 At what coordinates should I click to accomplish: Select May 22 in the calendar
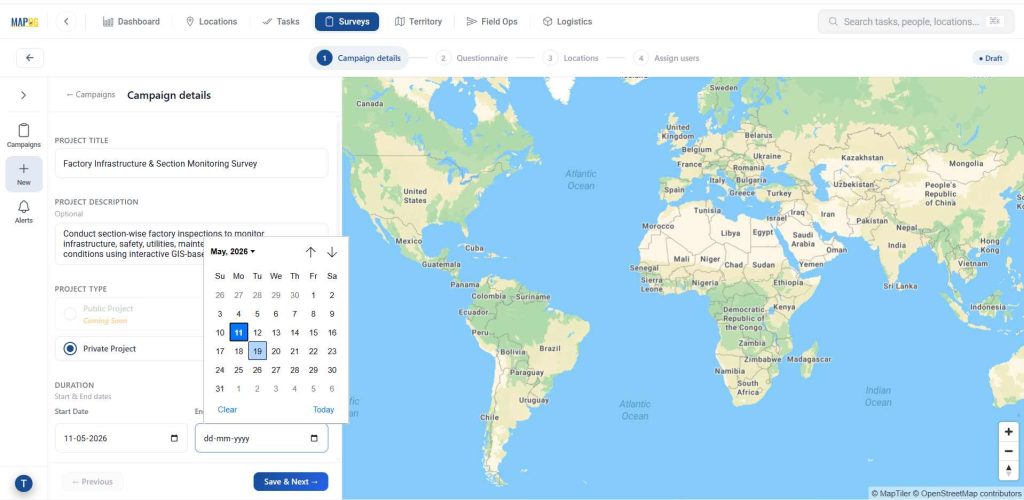pyautogui.click(x=313, y=351)
